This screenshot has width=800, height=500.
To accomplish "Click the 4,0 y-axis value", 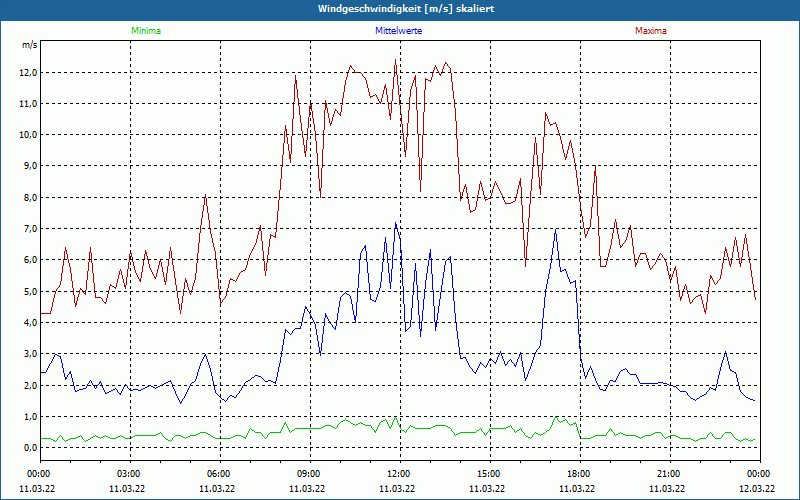I will click(30, 322).
